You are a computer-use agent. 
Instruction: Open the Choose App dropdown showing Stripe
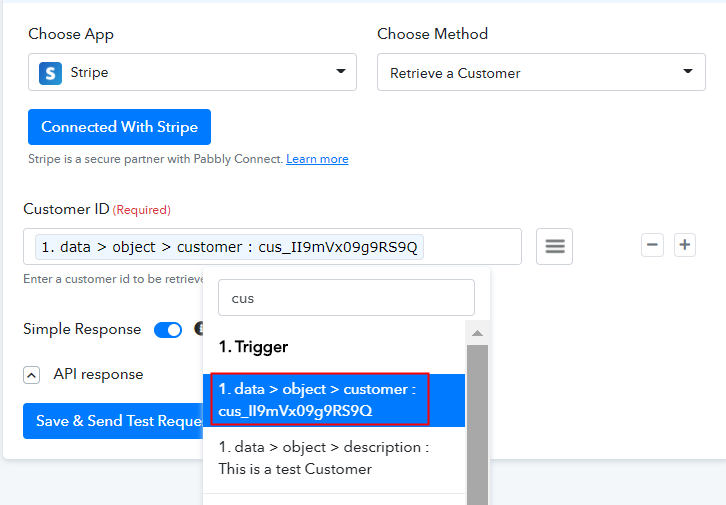pos(192,72)
